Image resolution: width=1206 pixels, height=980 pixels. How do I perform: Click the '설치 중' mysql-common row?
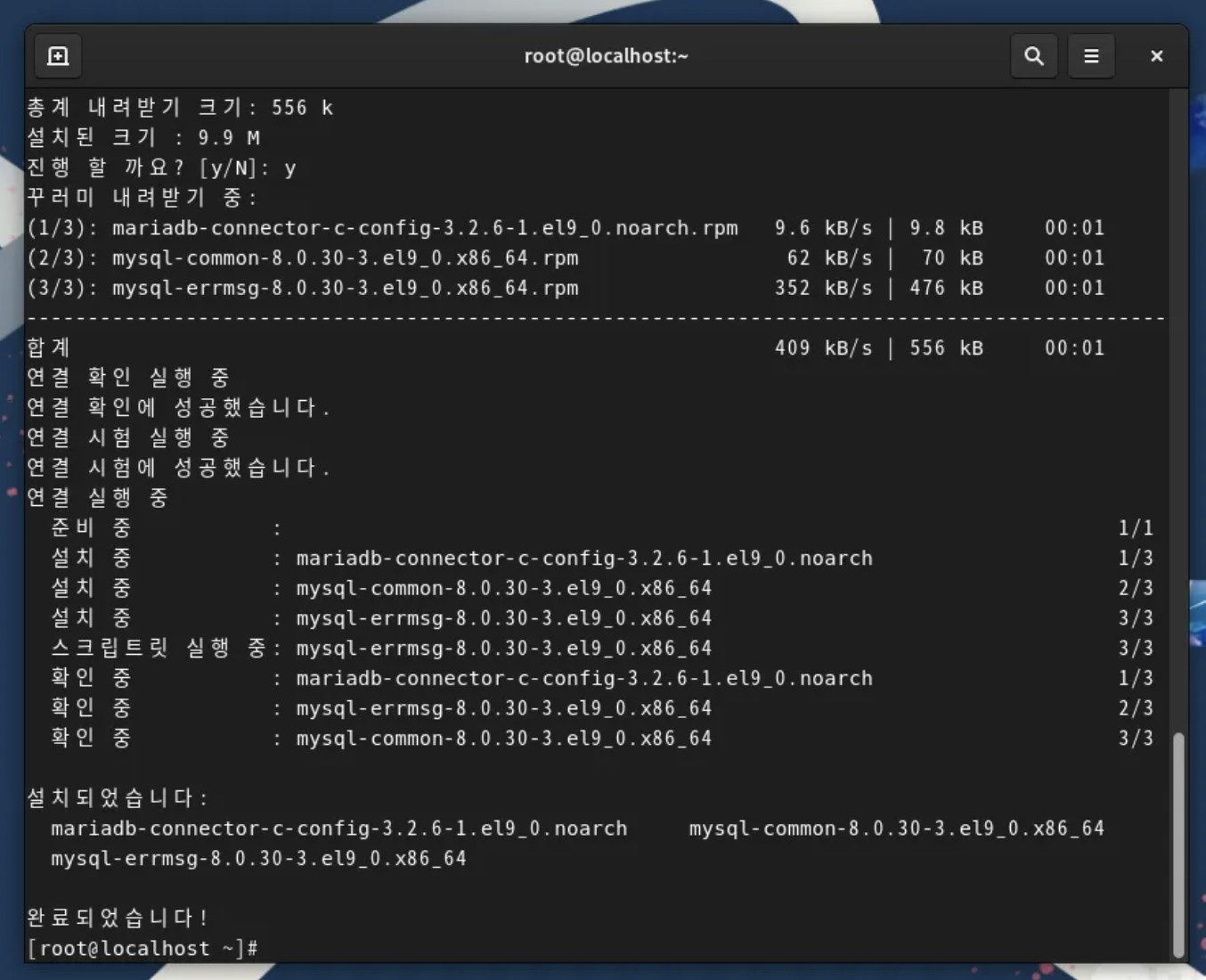(x=602, y=588)
